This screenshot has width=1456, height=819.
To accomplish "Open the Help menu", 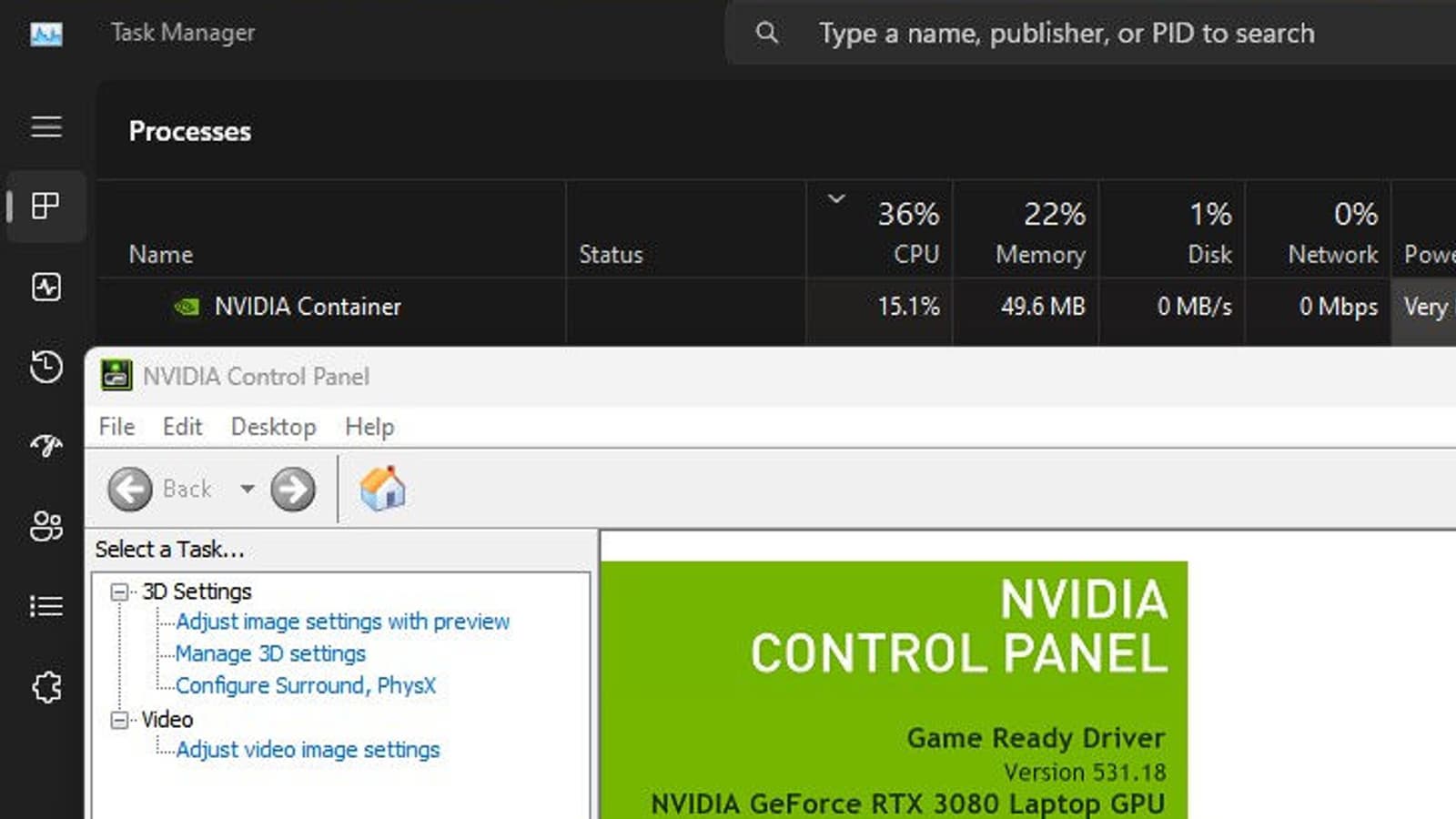I will (x=369, y=427).
